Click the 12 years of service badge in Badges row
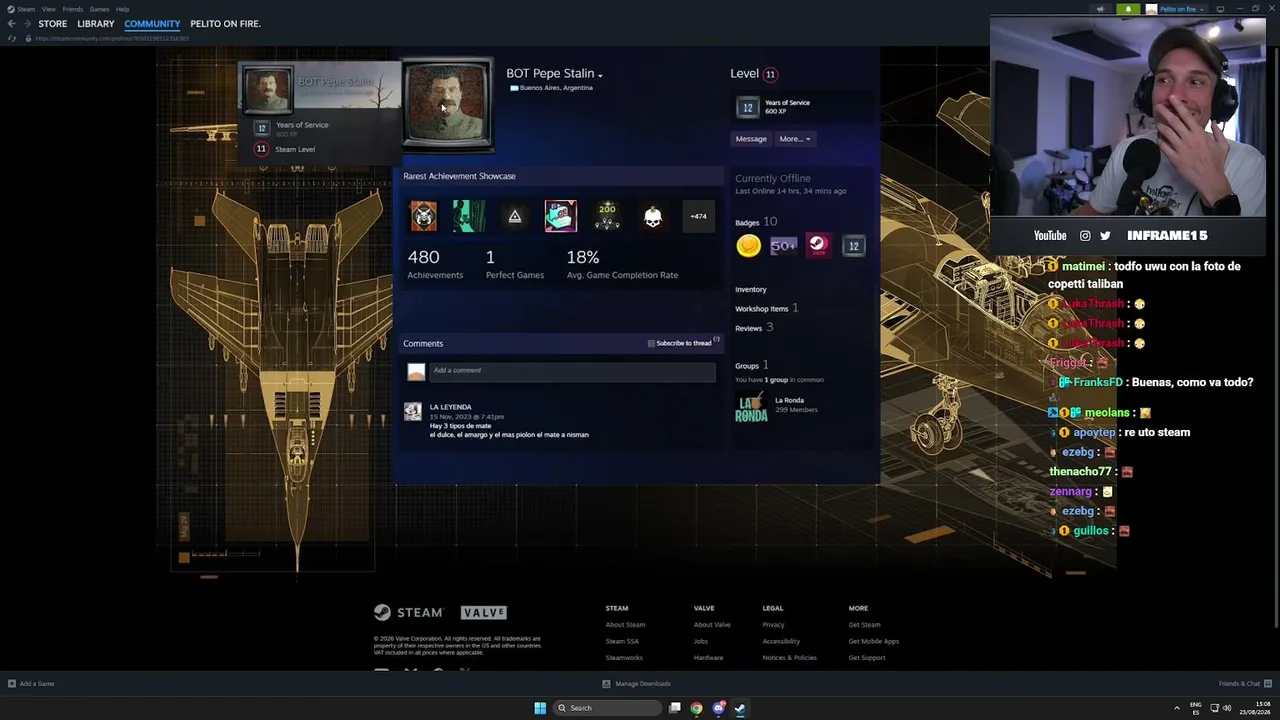Screen dimensions: 1280x720 pos(853,246)
